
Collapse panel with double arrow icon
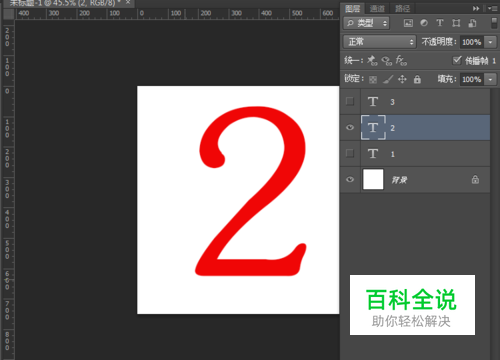coord(476,8)
